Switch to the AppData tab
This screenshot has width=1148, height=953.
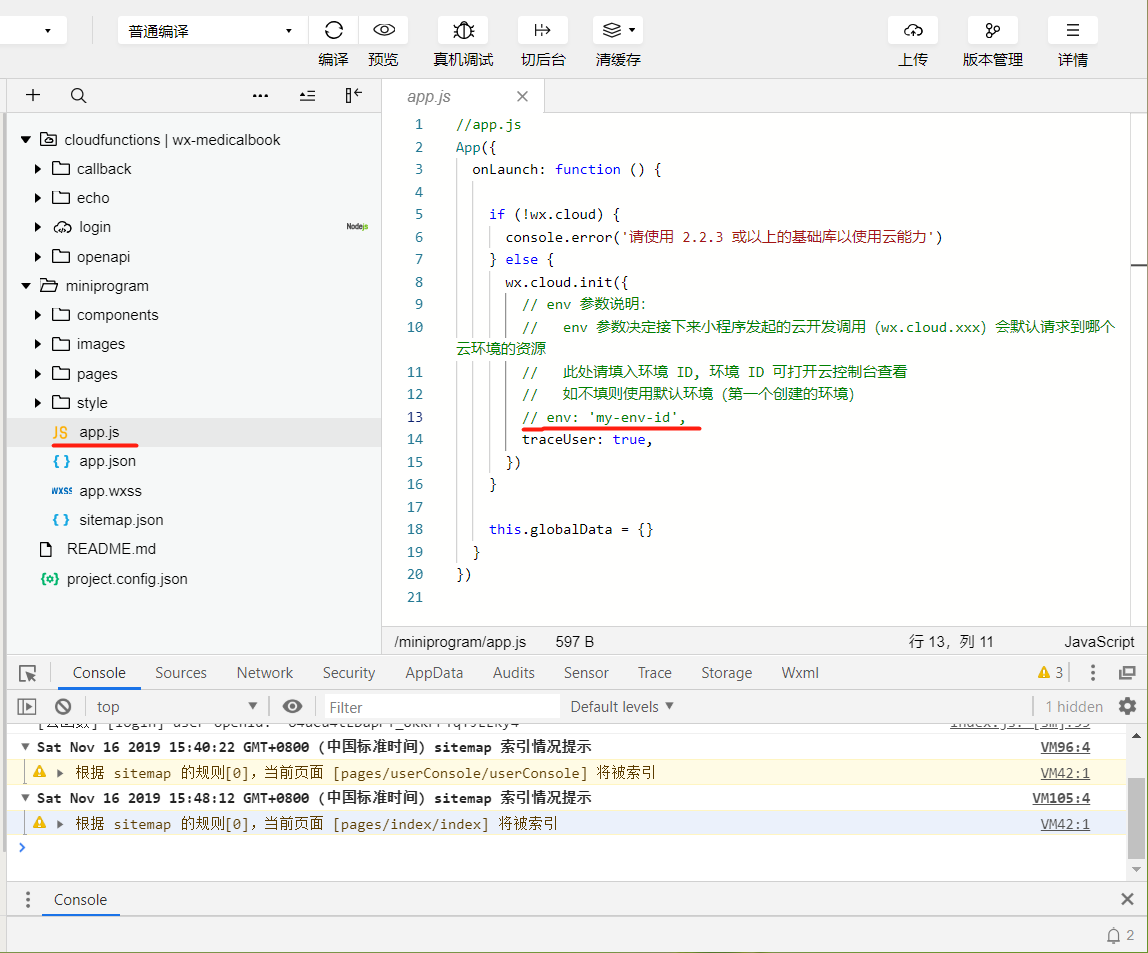coord(434,673)
